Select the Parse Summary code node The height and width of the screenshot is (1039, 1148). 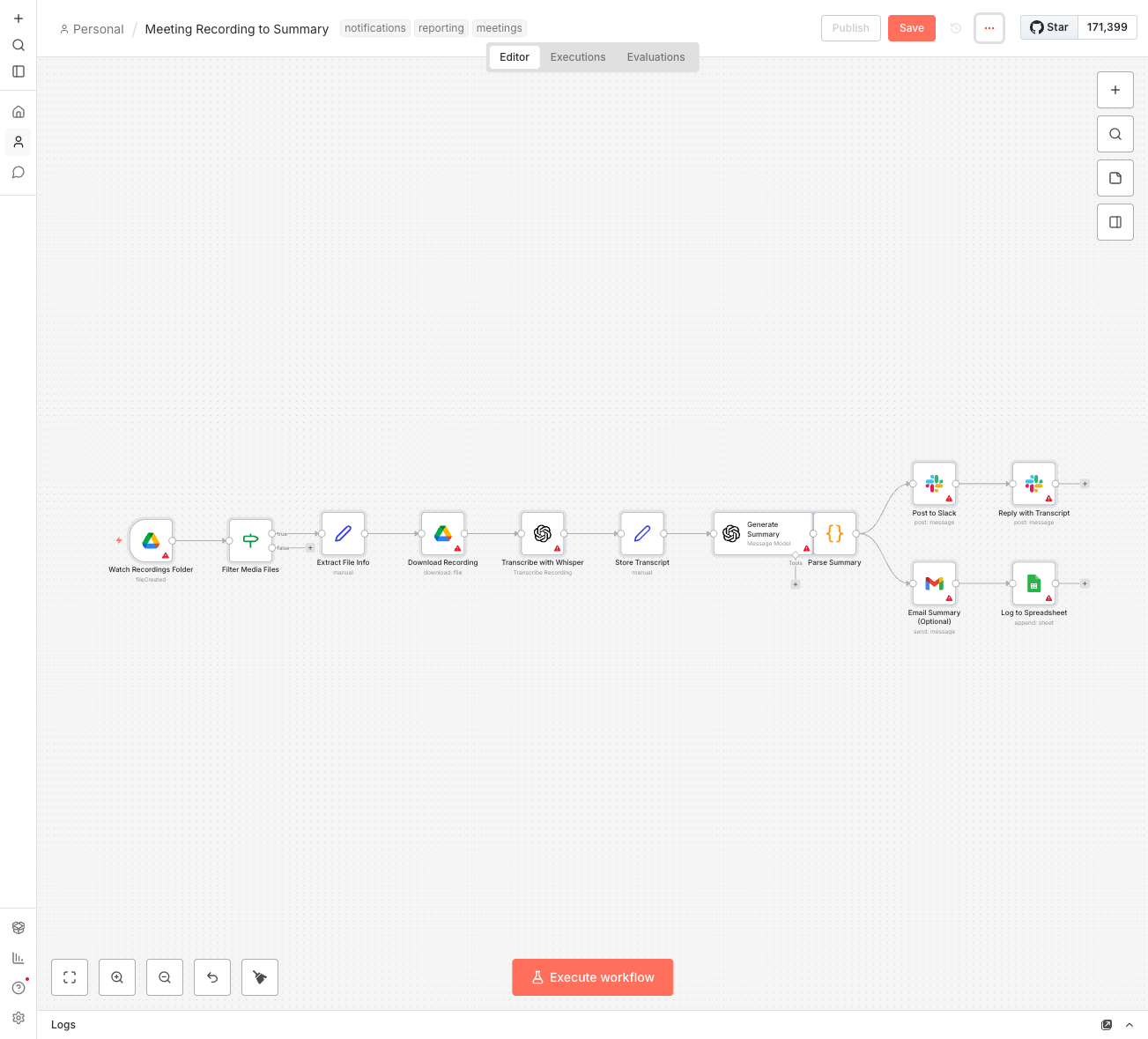[x=834, y=533]
